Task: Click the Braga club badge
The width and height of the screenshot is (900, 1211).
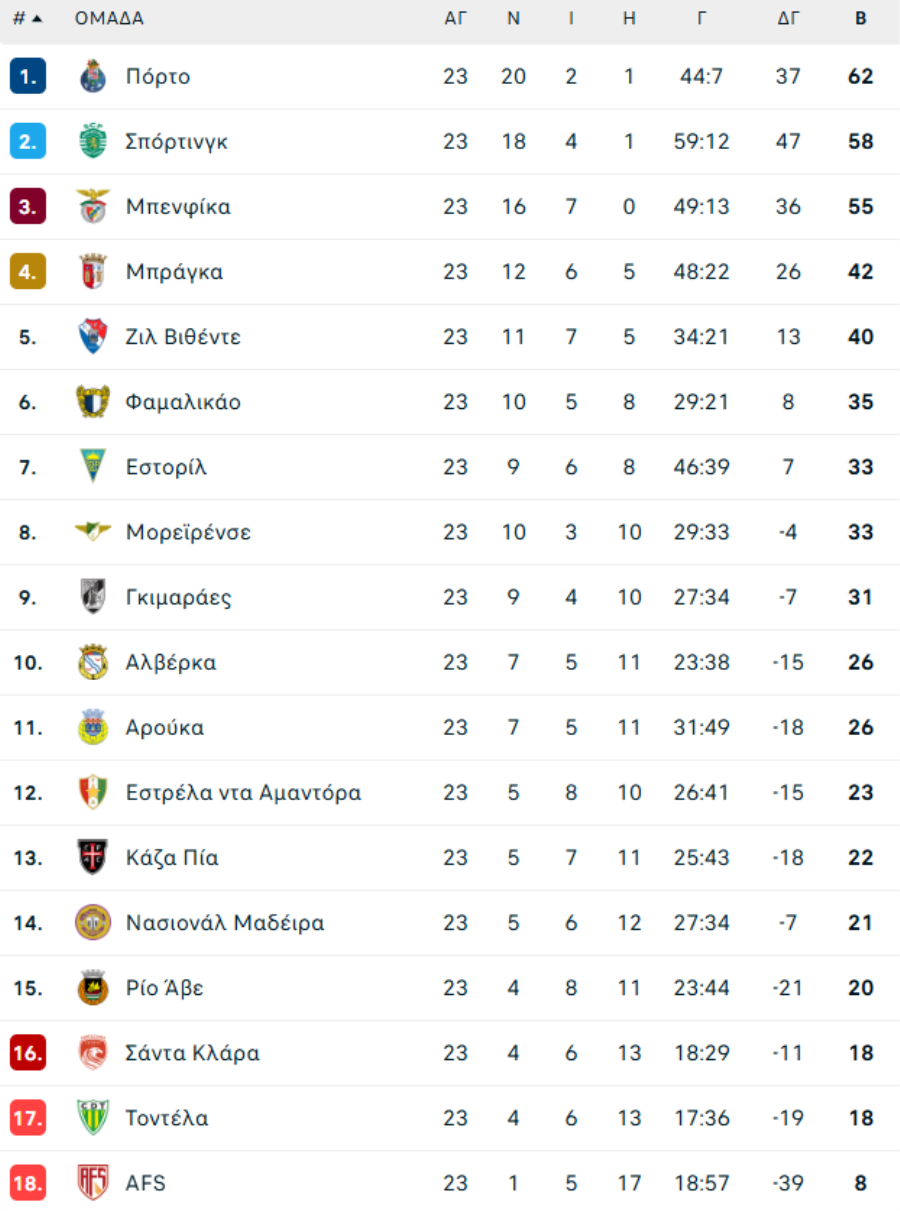Action: (x=93, y=272)
